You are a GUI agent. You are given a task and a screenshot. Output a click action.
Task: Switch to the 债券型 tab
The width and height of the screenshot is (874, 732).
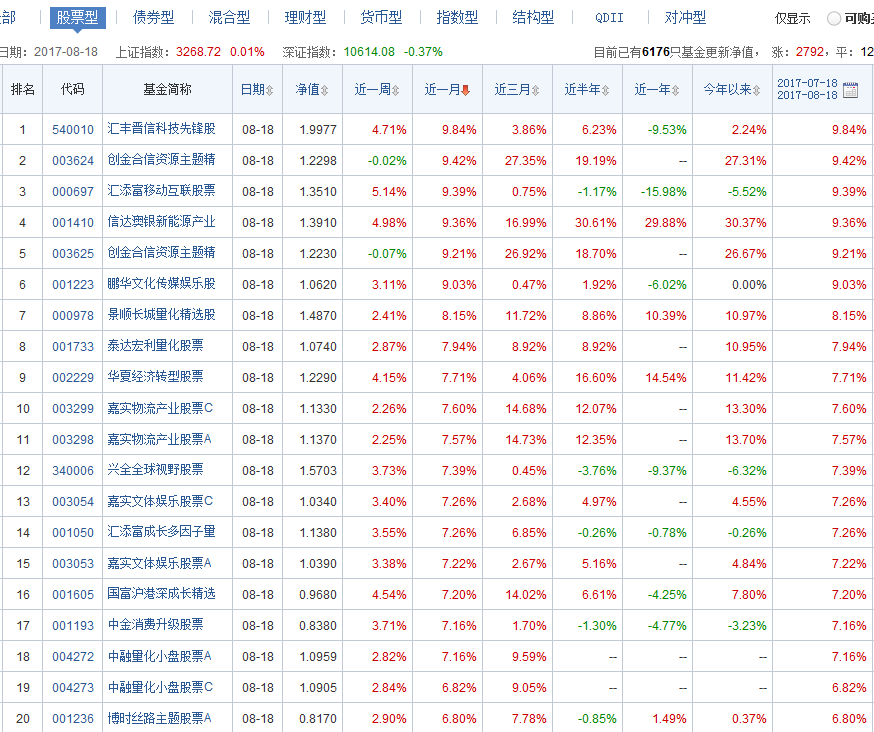153,17
